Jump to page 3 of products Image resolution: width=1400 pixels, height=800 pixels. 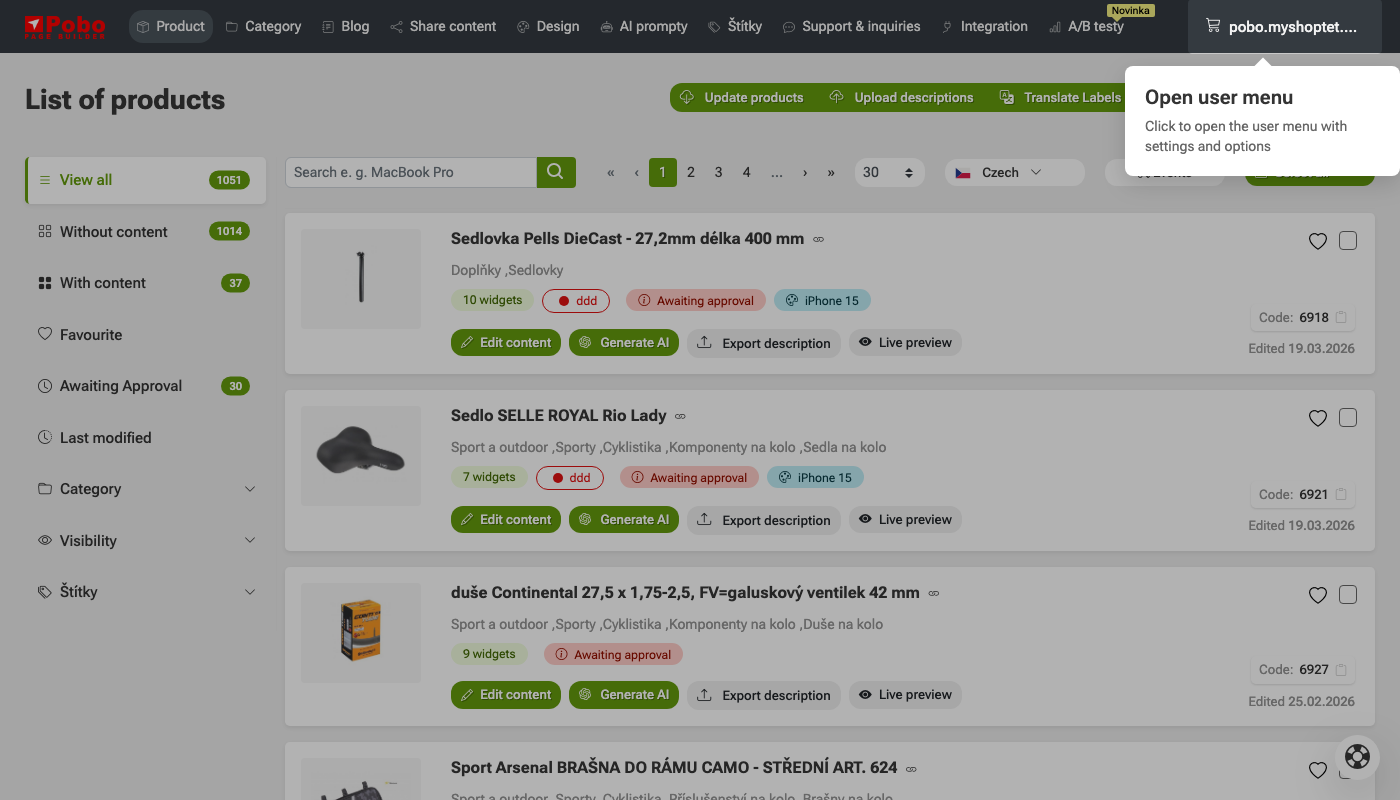718,172
